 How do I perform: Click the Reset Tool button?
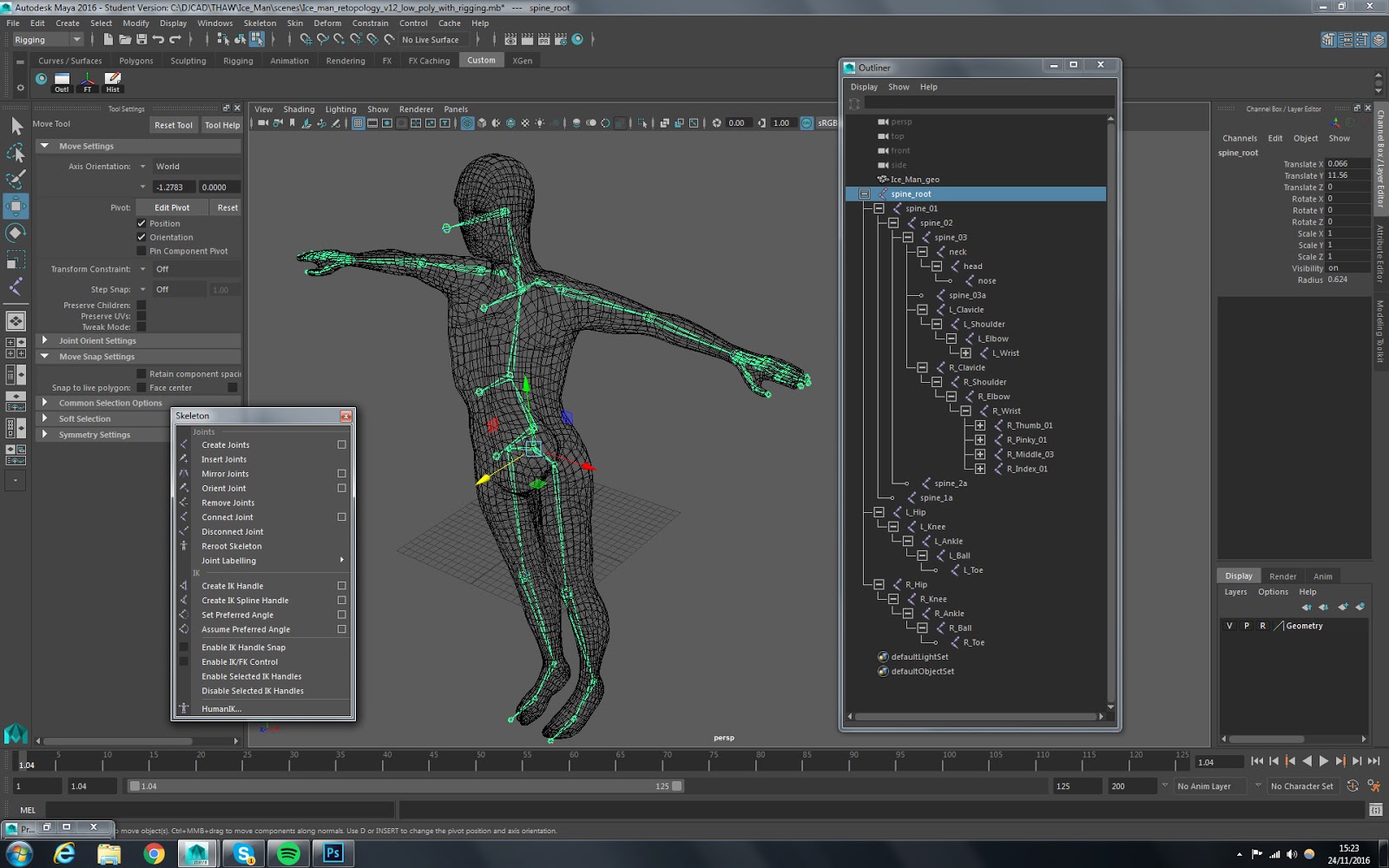pyautogui.click(x=173, y=125)
